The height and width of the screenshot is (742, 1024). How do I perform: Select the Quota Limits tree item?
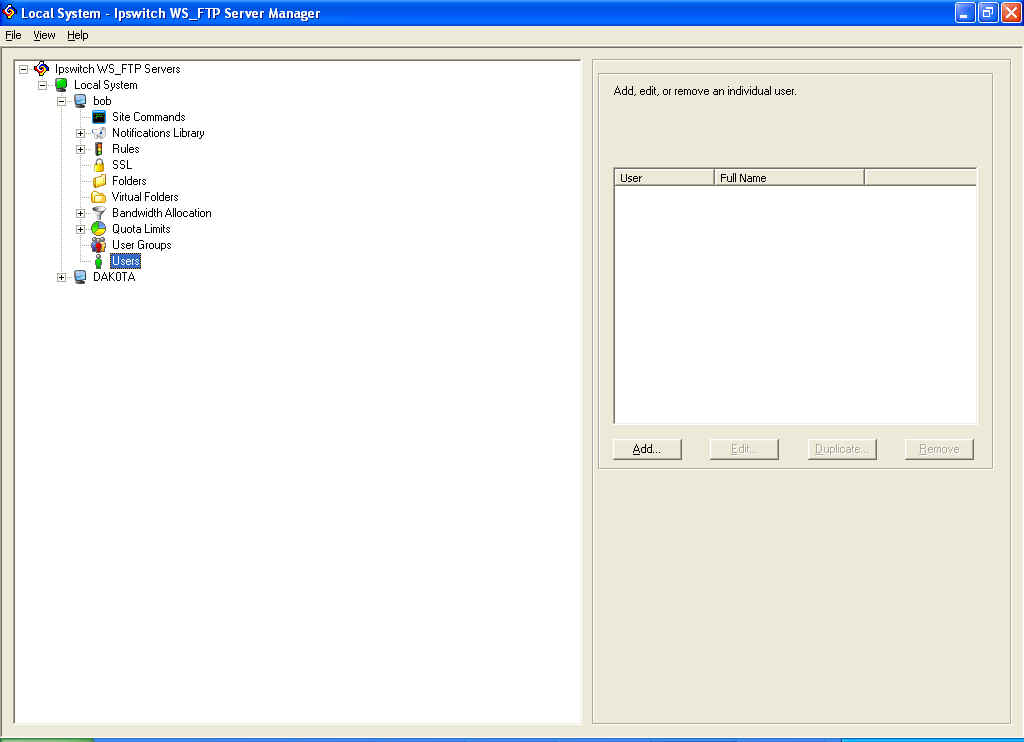(x=141, y=229)
